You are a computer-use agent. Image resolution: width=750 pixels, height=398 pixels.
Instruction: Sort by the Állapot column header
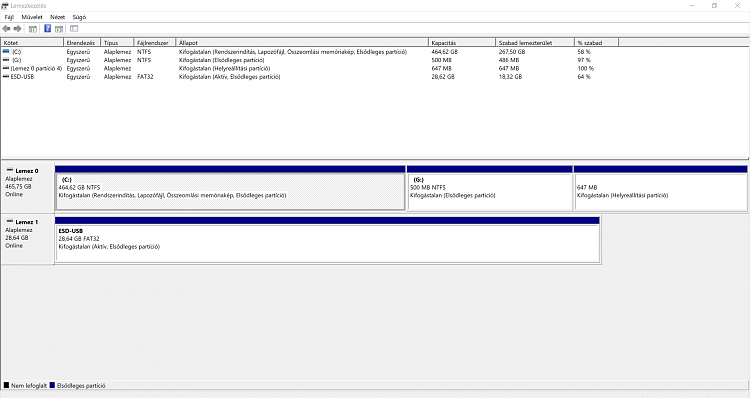302,43
